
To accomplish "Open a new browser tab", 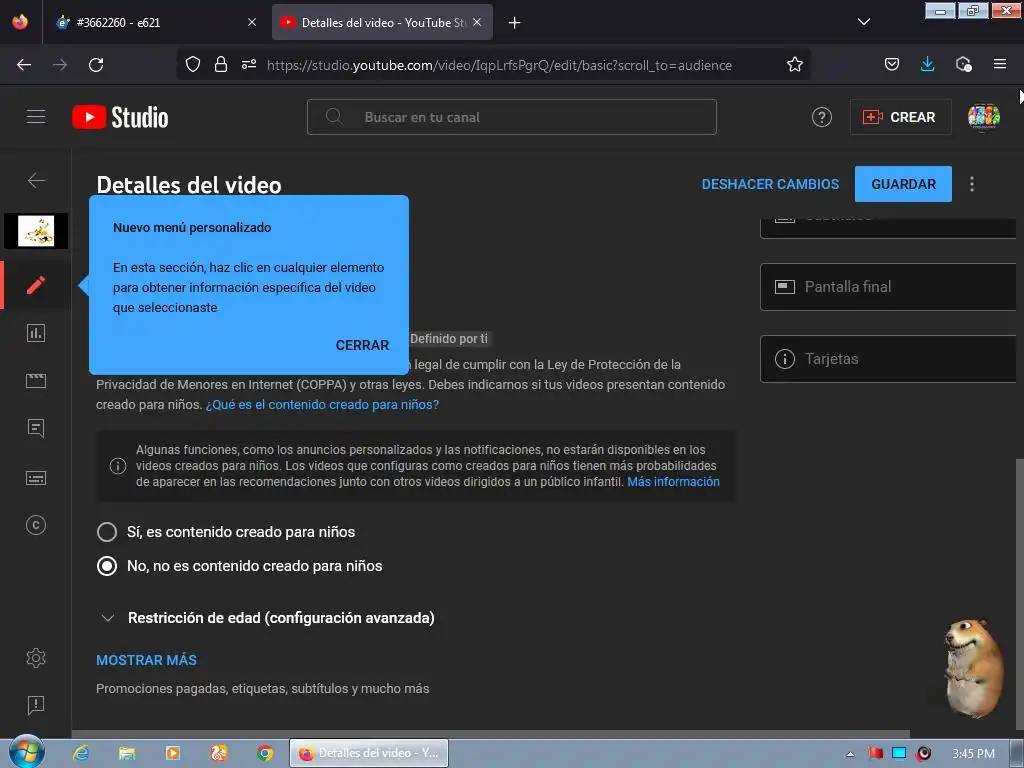I will tap(515, 23).
